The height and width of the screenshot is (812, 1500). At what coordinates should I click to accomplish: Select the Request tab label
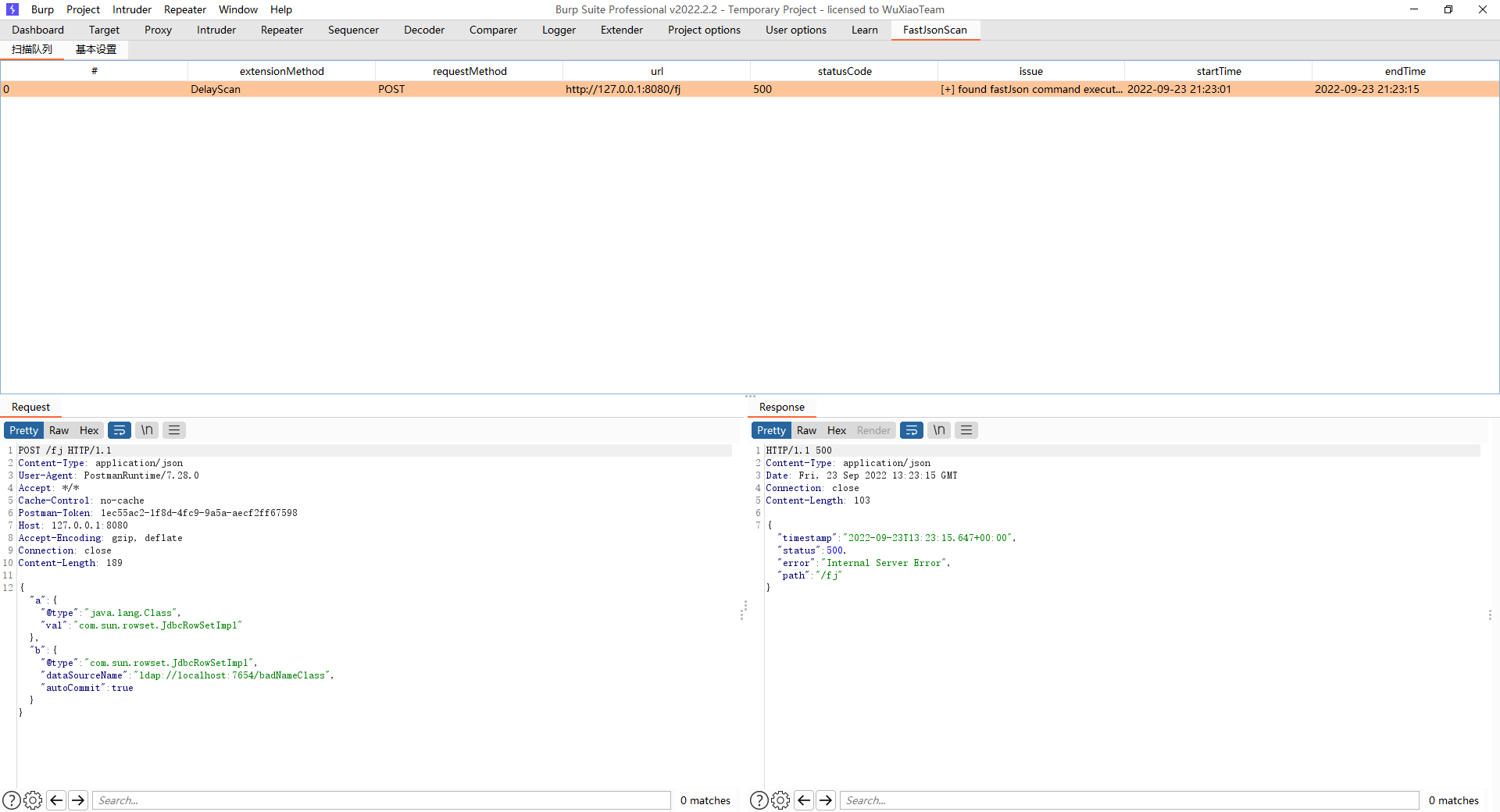[30, 407]
